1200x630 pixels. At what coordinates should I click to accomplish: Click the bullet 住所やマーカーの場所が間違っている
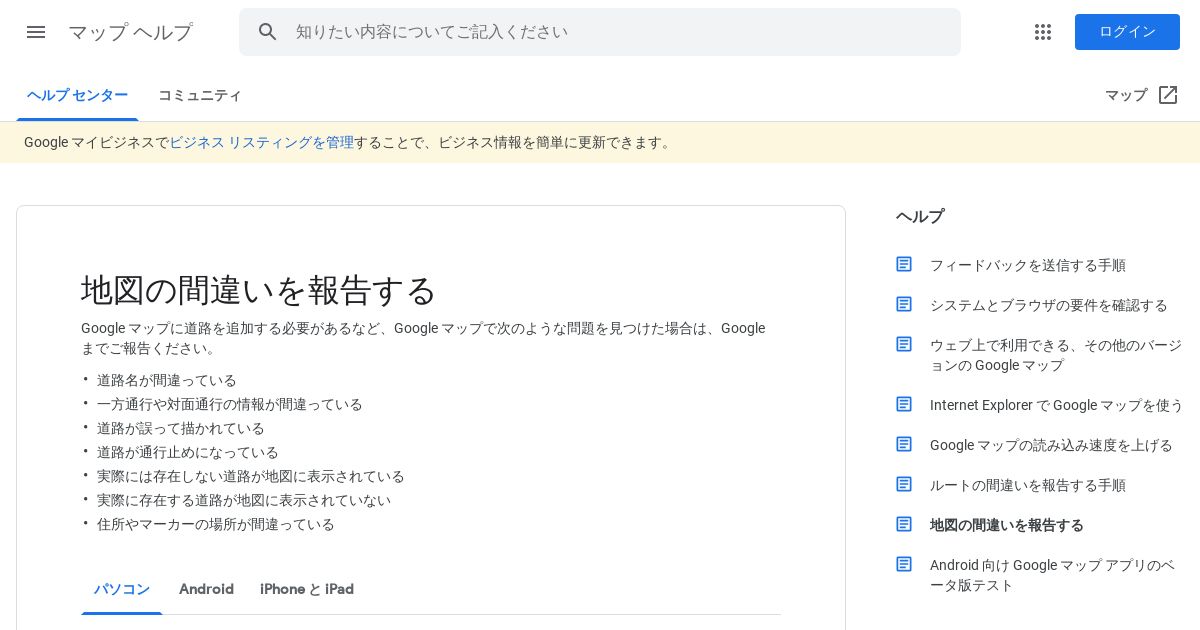[216, 524]
